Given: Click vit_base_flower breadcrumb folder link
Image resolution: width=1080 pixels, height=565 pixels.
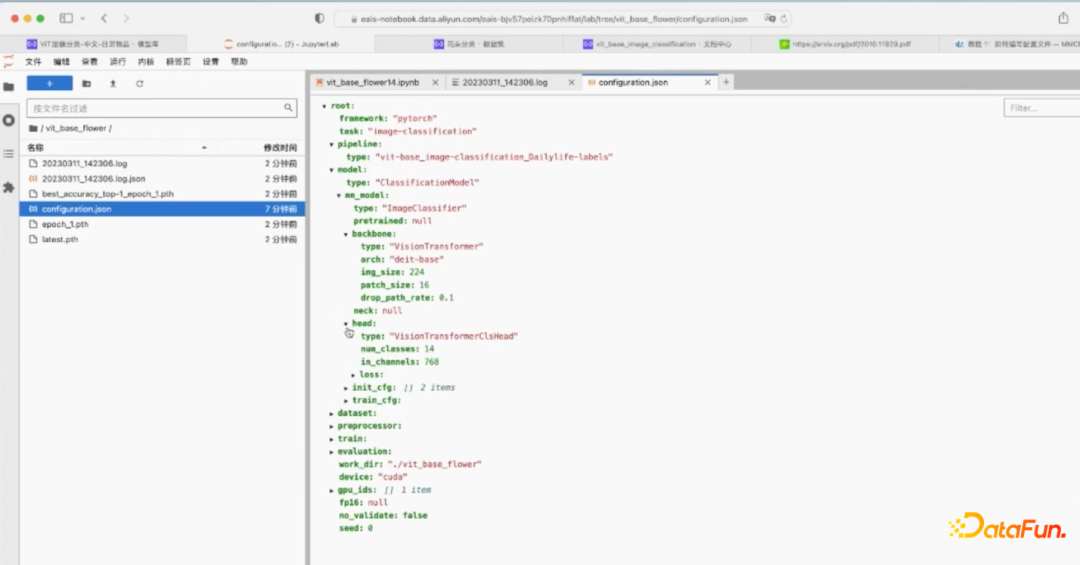Looking at the screenshot, I should tap(76, 128).
